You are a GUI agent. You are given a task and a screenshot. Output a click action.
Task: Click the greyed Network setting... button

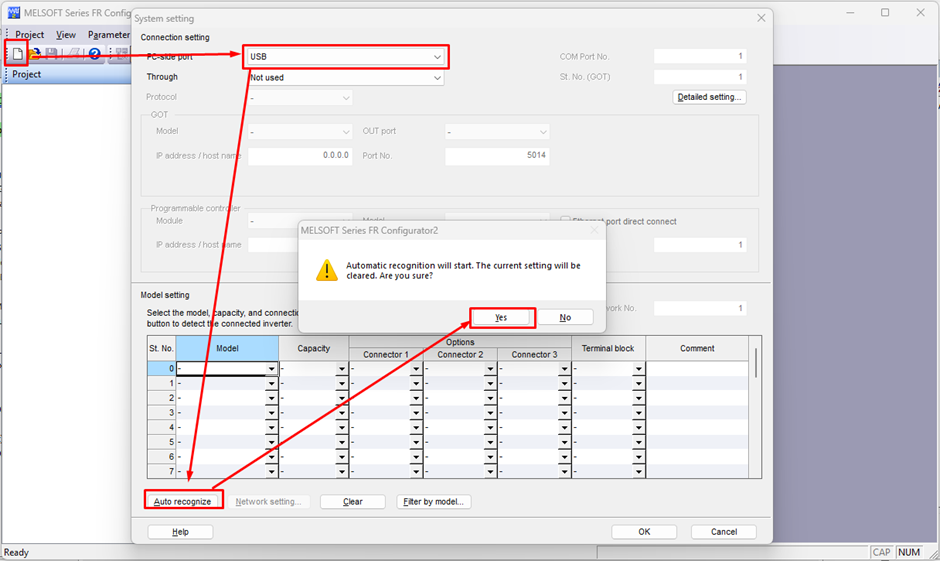pos(269,501)
